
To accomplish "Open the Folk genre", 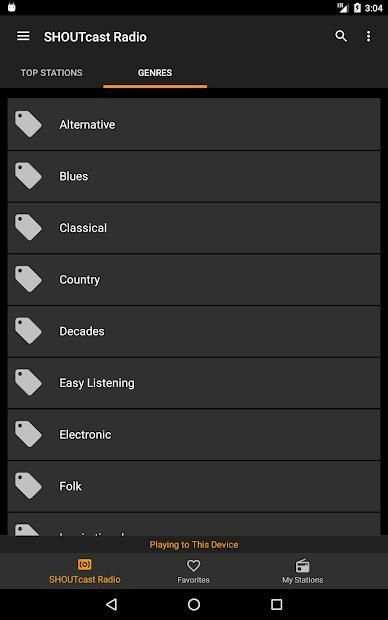I will (194, 486).
